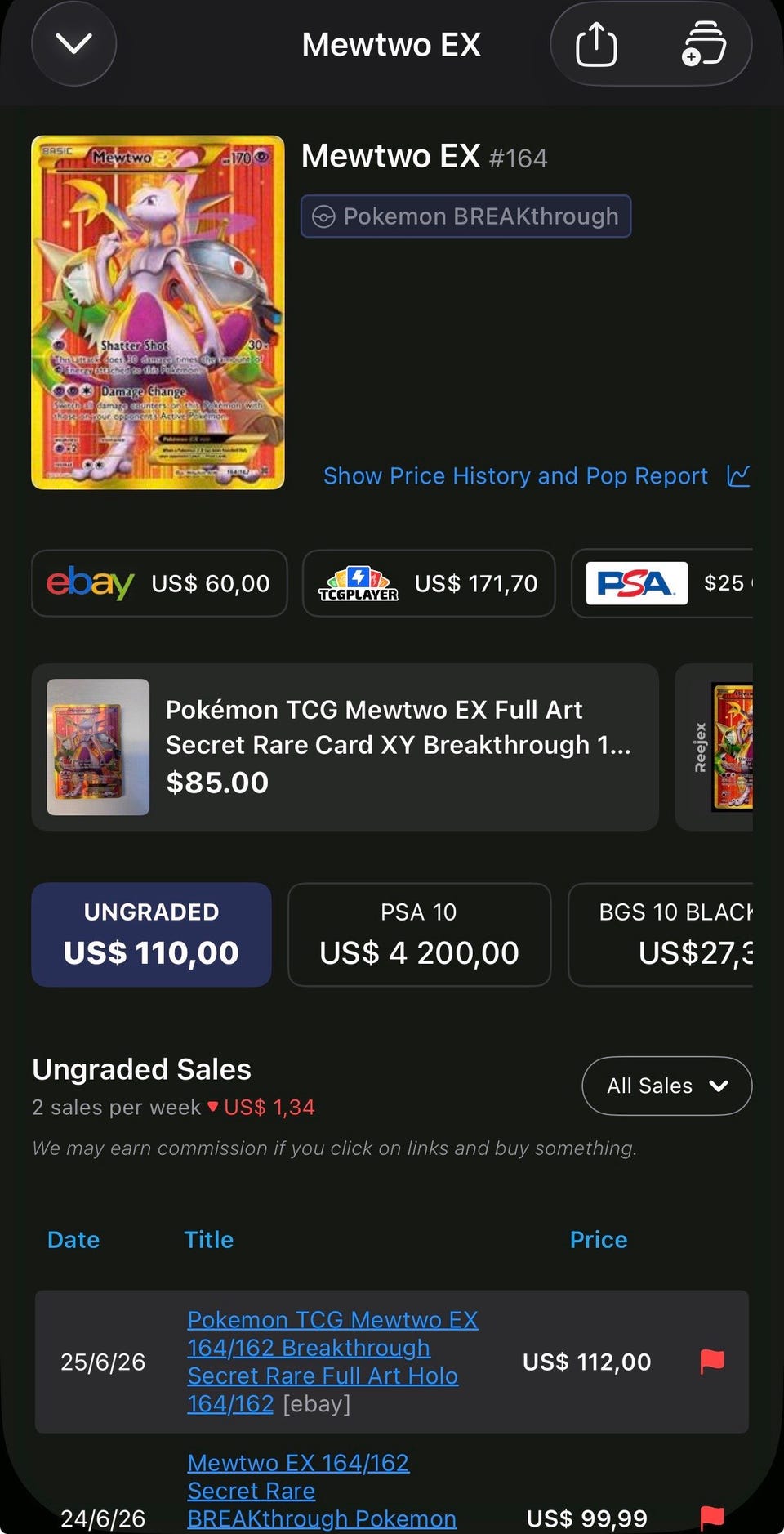The image size is (784, 1534).
Task: Collapse the page with the down chevron
Action: 74,44
